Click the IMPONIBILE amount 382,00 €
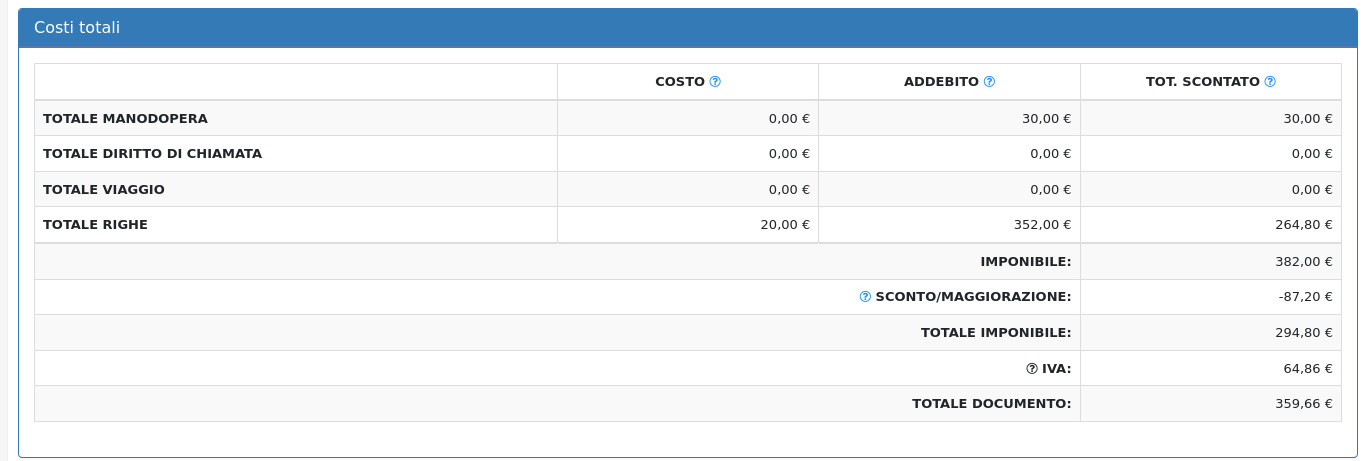 pyautogui.click(x=1304, y=262)
